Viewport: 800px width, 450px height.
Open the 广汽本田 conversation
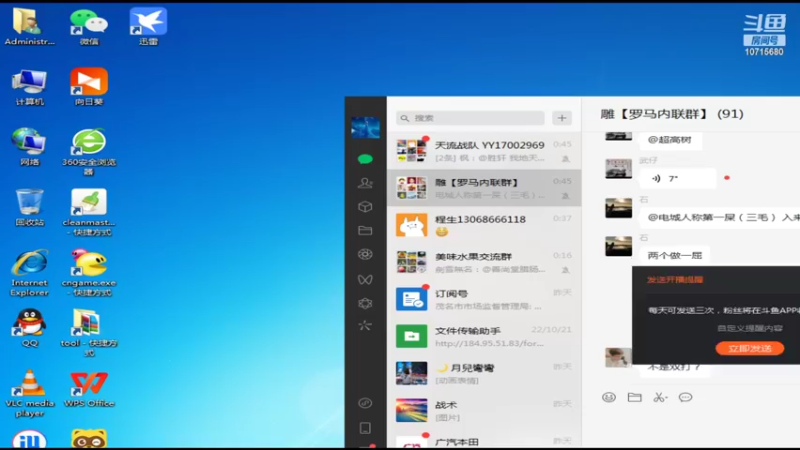tap(484, 439)
